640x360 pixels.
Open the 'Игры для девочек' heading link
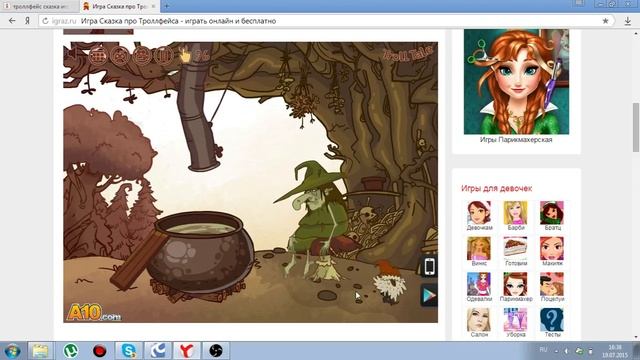tap(496, 188)
